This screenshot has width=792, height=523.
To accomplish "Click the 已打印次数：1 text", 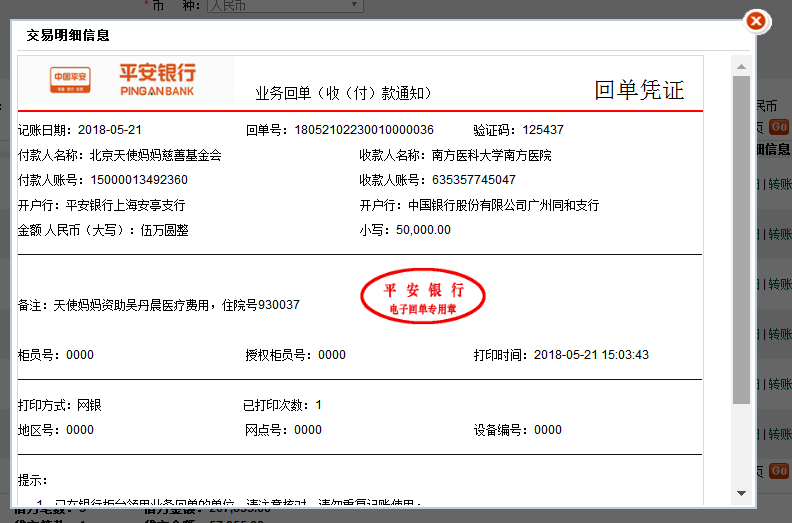I will click(282, 405).
